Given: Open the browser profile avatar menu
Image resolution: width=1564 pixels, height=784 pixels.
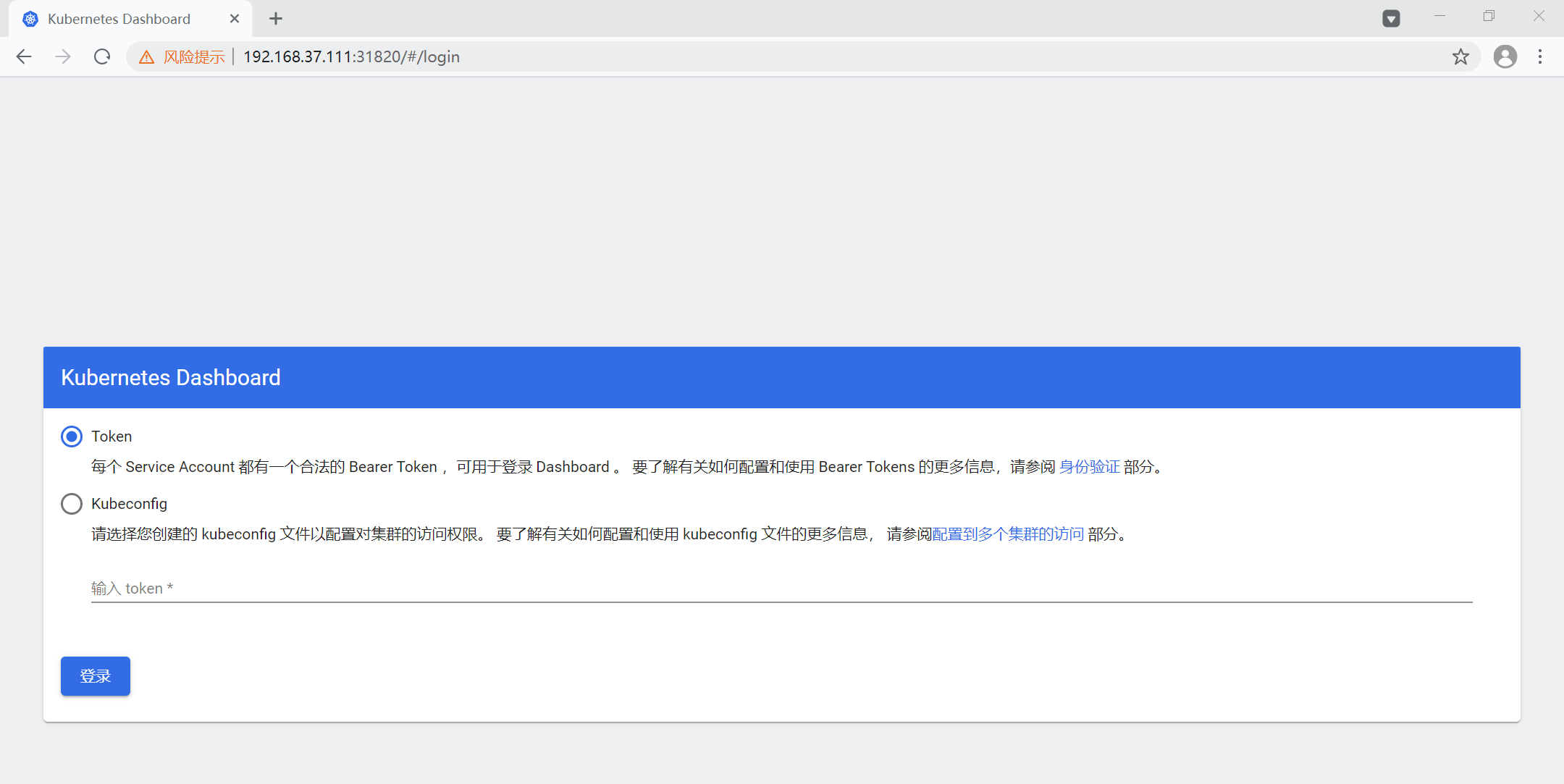Looking at the screenshot, I should click(1505, 56).
